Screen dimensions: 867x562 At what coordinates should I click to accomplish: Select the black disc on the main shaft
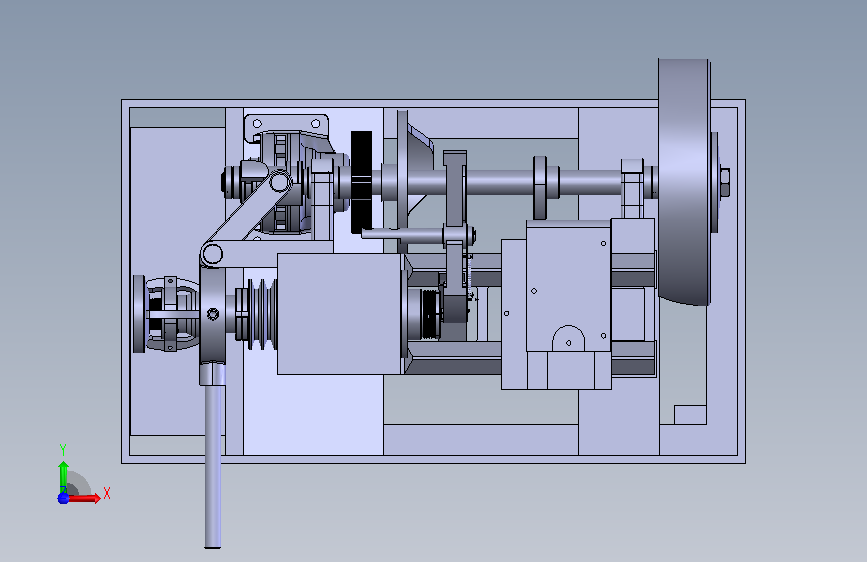[x=362, y=182]
